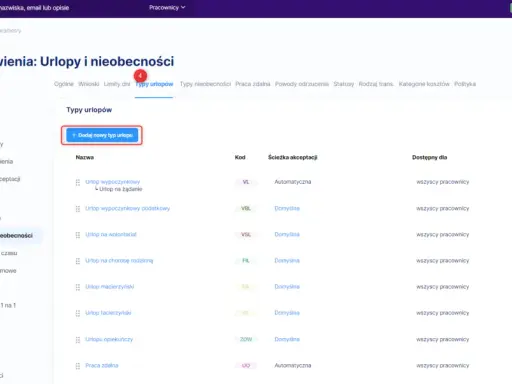Select the Typy urlopów tab
This screenshot has height=384, width=512.
154,84
